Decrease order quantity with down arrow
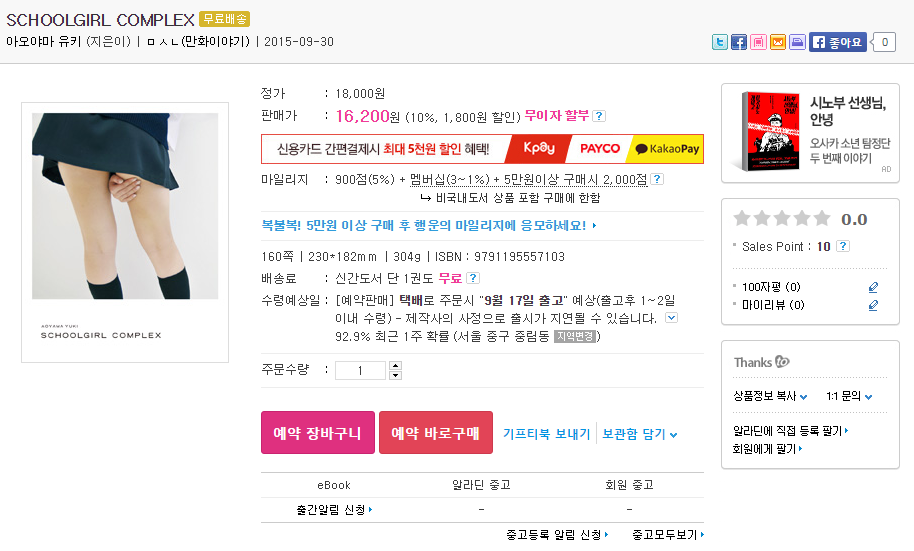The height and width of the screenshot is (551, 914). tap(395, 375)
